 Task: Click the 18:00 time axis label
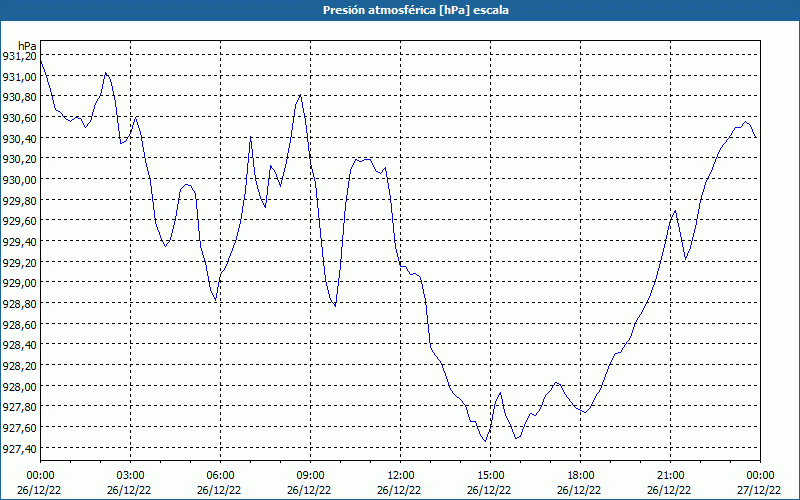[x=581, y=476]
